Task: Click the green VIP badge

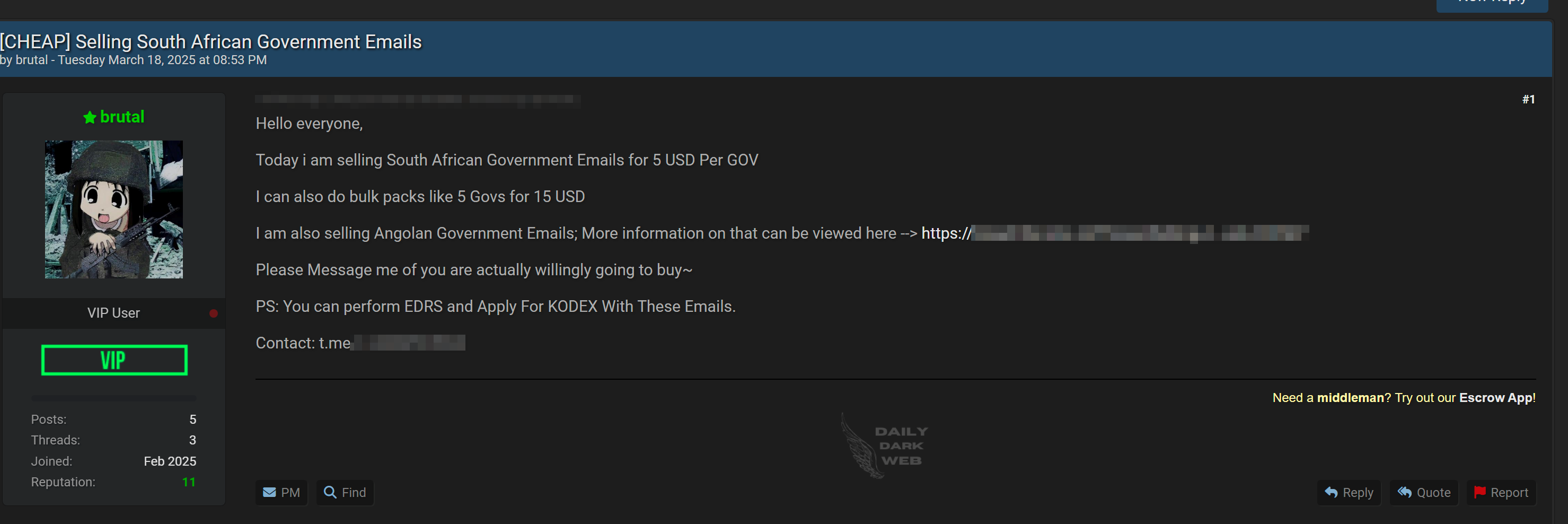Action: click(114, 360)
